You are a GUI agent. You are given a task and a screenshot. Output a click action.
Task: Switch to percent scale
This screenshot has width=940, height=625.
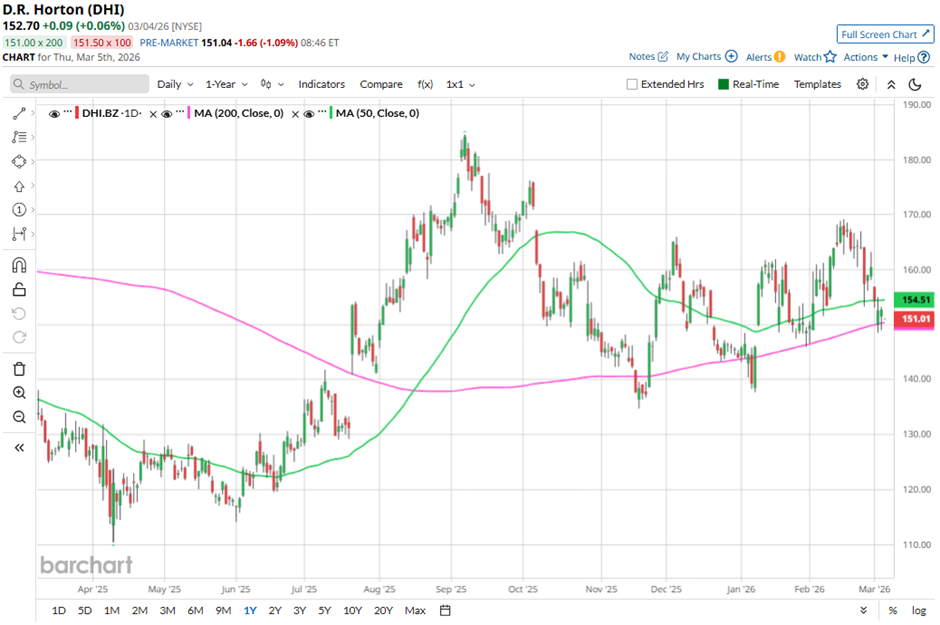[893, 610]
